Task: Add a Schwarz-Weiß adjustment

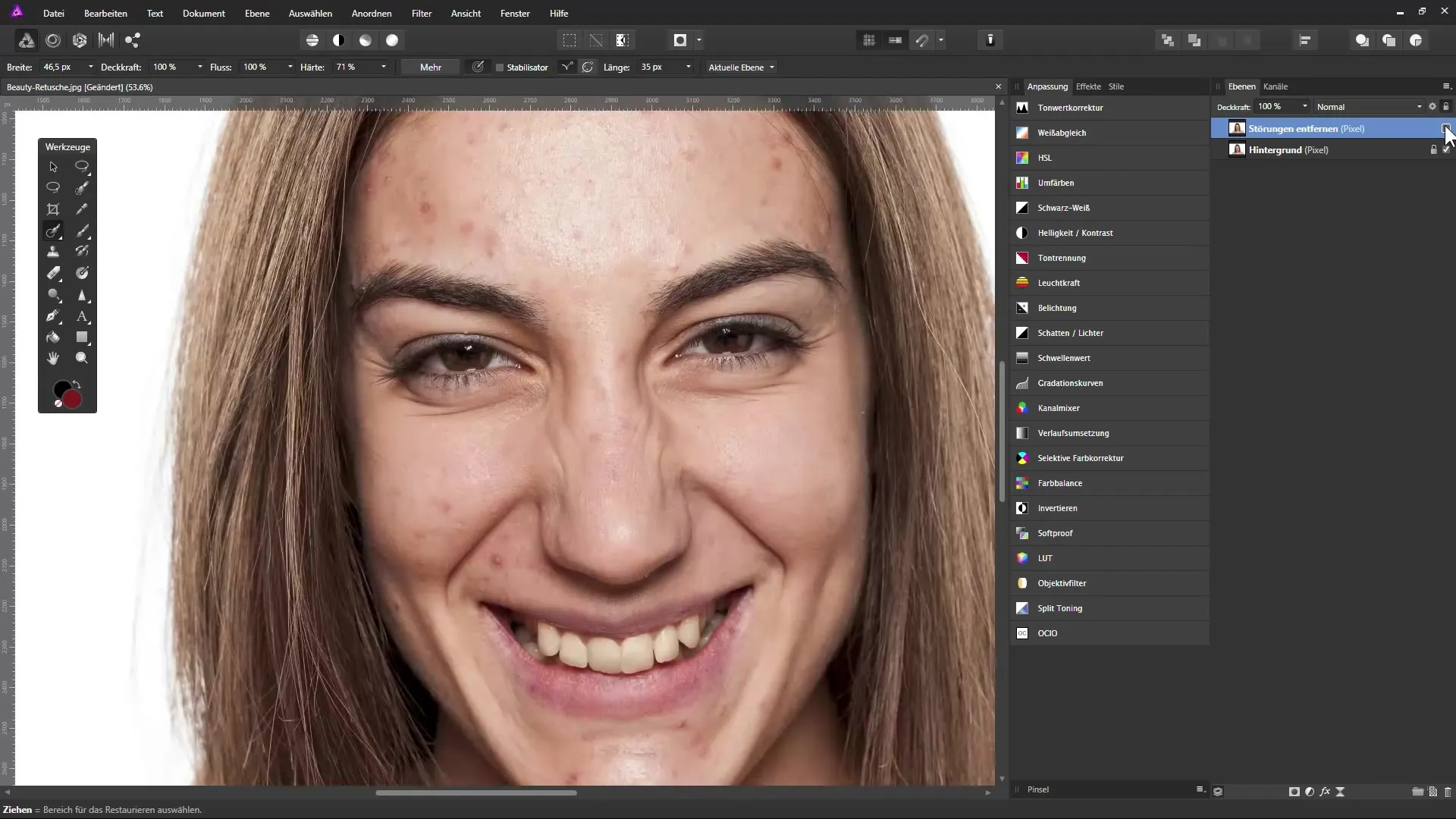Action: pyautogui.click(x=1110, y=208)
